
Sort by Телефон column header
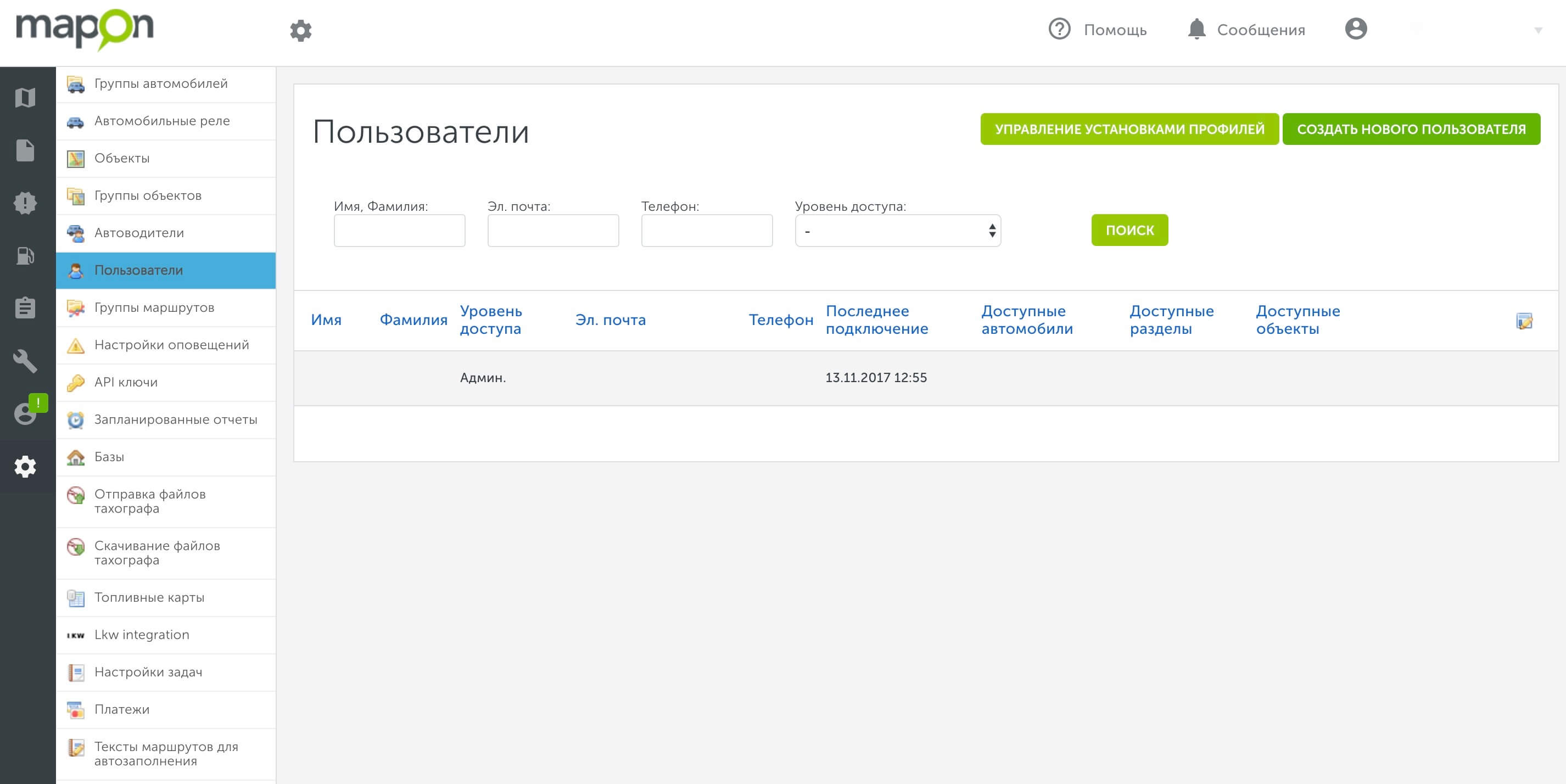(x=781, y=320)
